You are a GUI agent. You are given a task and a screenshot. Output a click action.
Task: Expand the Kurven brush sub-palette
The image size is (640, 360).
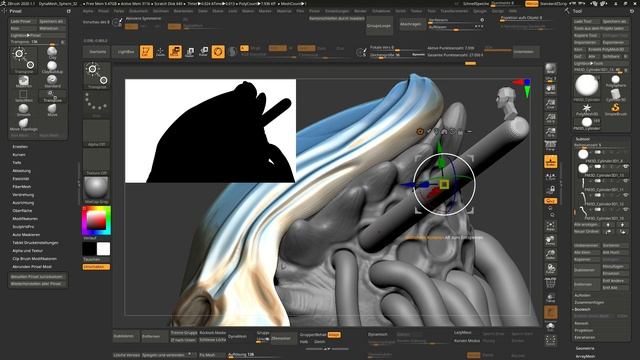point(19,155)
